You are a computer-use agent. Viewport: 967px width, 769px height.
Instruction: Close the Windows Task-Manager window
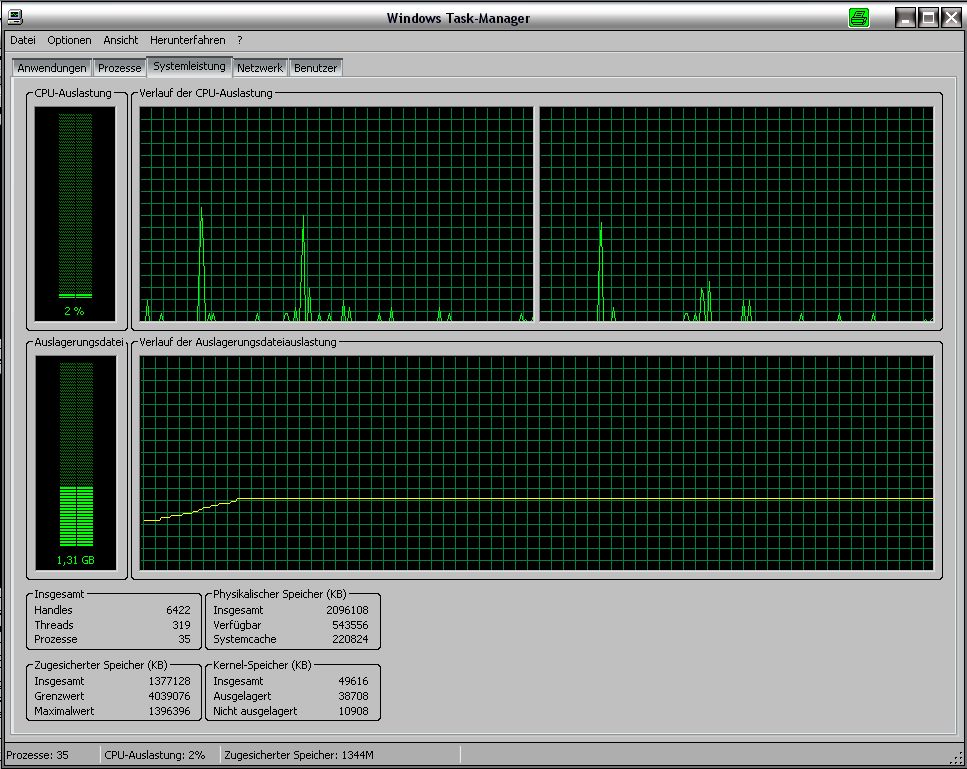(952, 17)
